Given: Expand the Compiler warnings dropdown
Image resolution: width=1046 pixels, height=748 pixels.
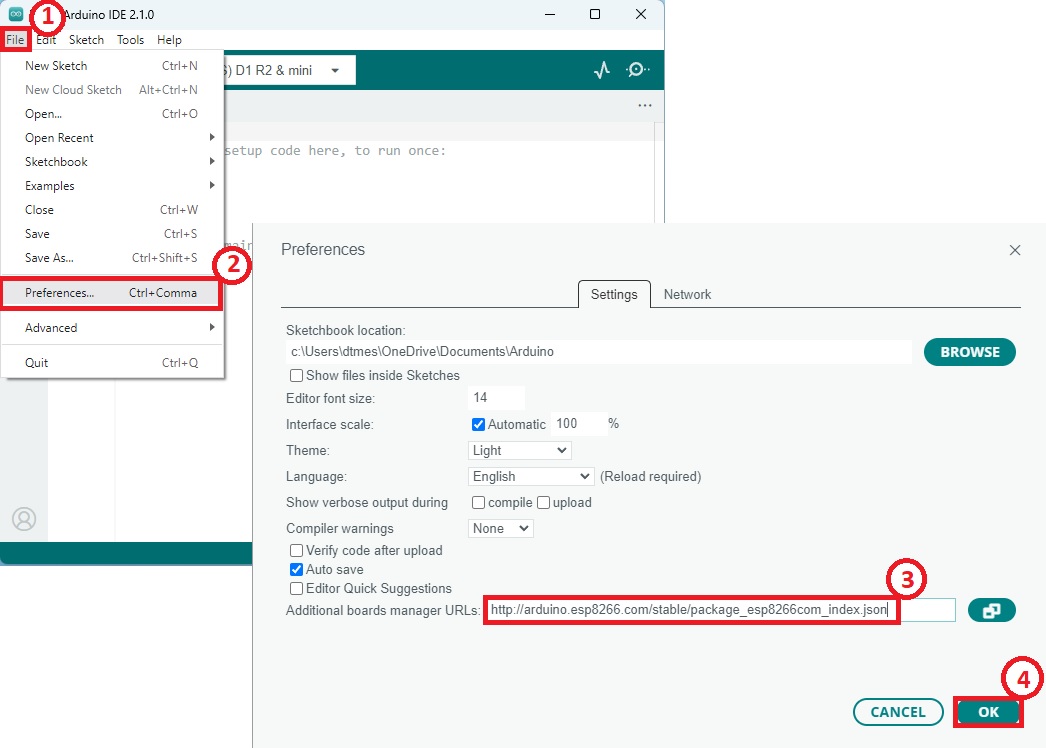Looking at the screenshot, I should pyautogui.click(x=500, y=528).
